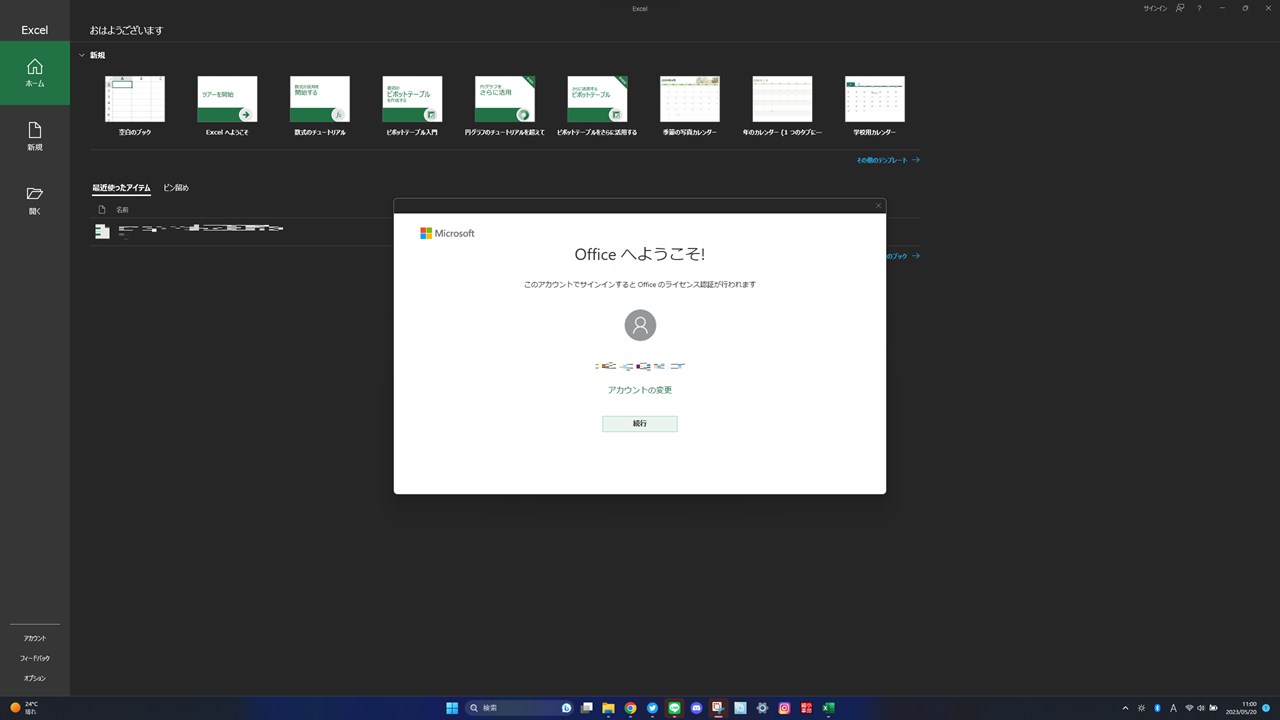Click the feedback person icon in title bar
Viewport: 1280px width, 720px height.
[1180, 8]
